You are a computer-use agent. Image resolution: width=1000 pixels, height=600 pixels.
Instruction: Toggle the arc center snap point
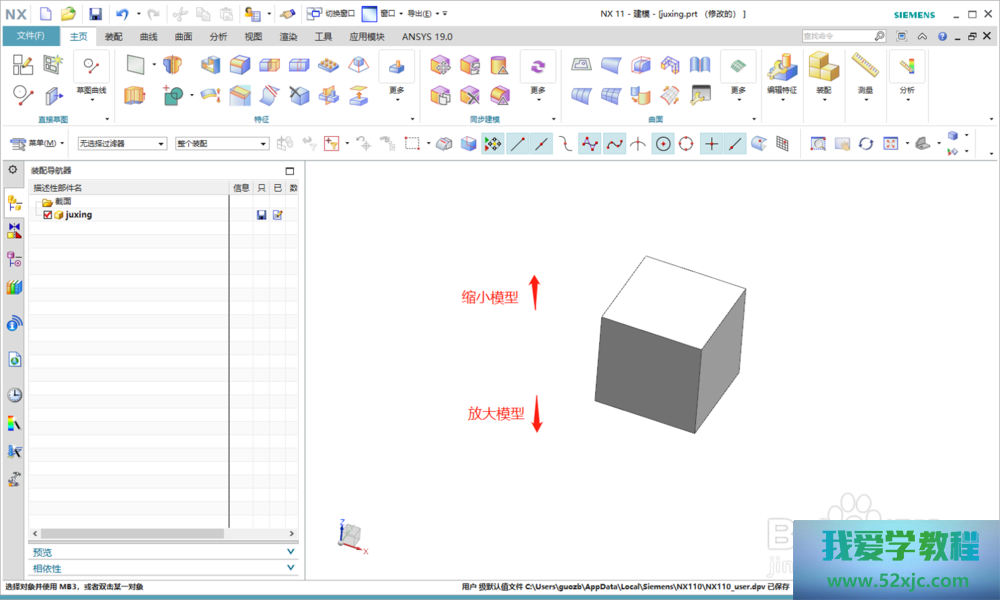(x=663, y=144)
